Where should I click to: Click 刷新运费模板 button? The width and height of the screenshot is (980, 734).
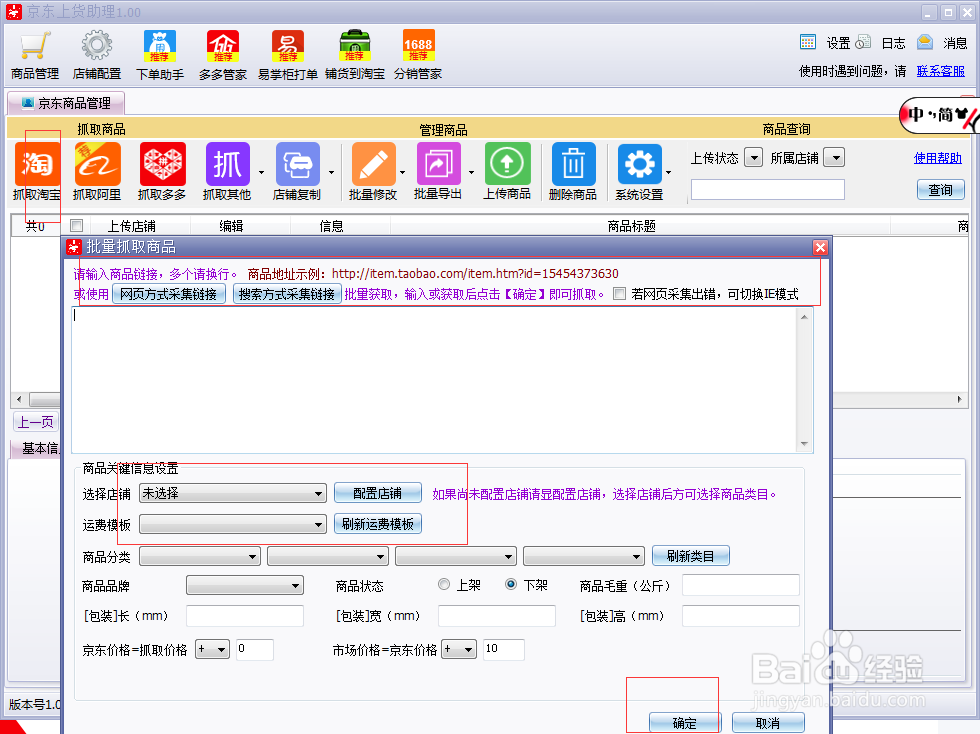(378, 524)
